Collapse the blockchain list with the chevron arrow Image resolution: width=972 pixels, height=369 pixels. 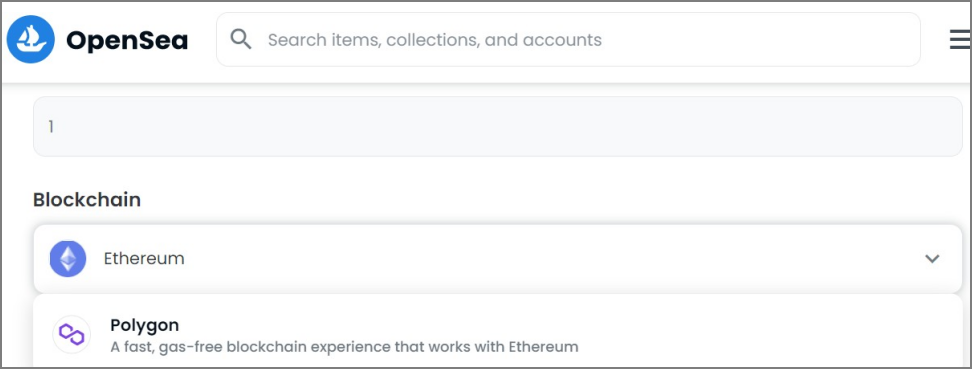pos(932,259)
